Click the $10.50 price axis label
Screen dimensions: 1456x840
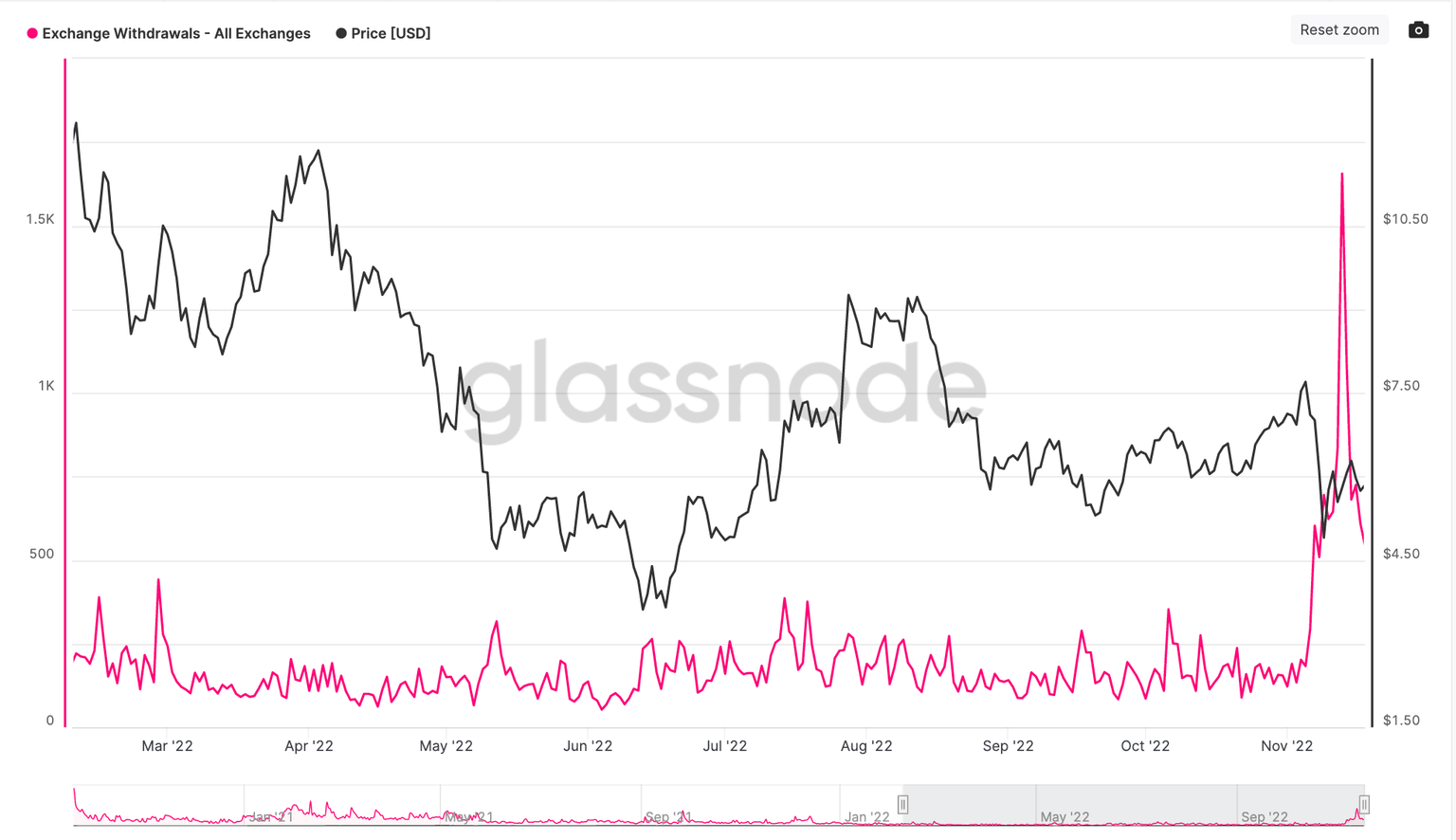1405,219
